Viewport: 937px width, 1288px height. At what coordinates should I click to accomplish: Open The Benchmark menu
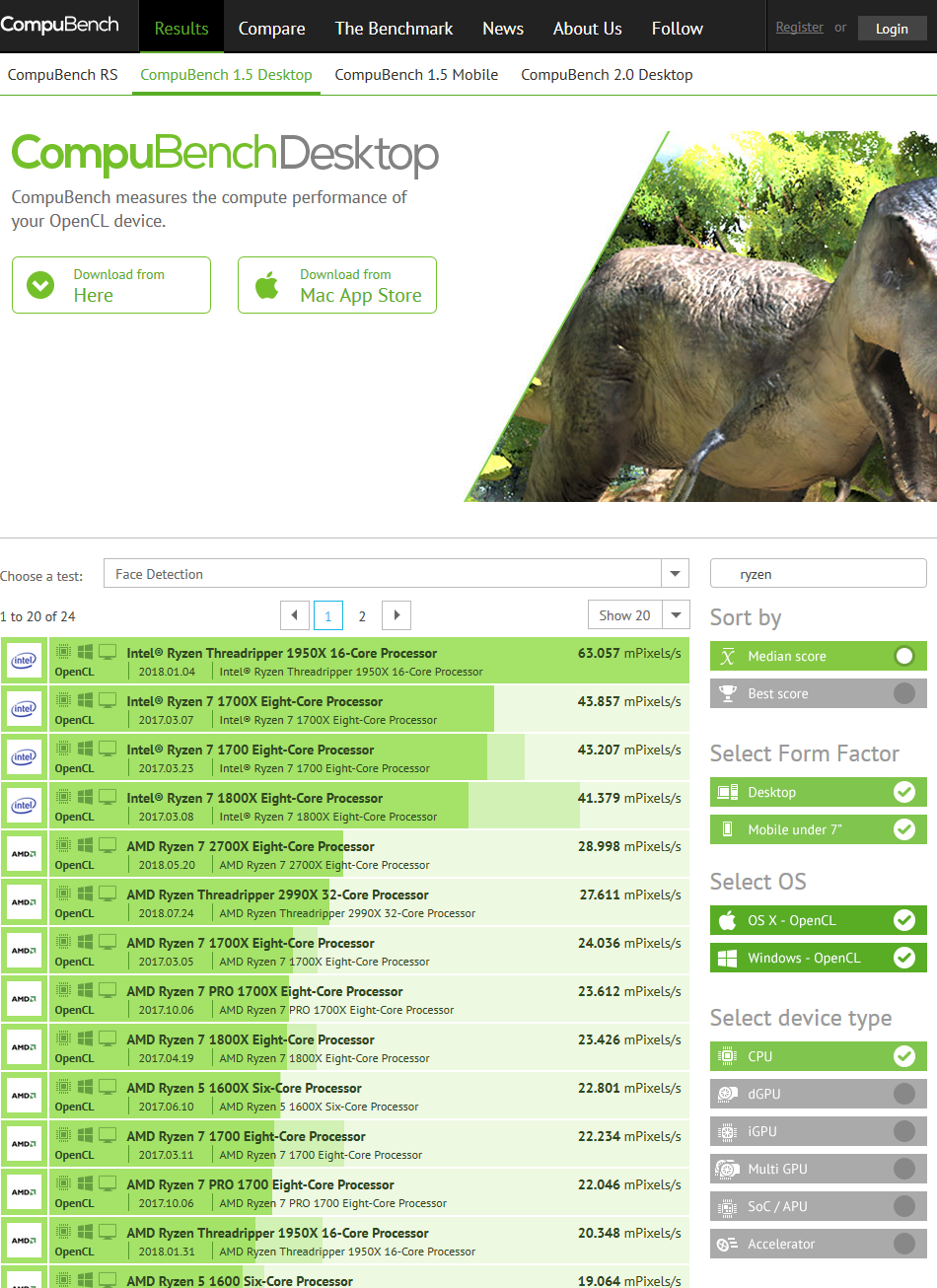(394, 28)
